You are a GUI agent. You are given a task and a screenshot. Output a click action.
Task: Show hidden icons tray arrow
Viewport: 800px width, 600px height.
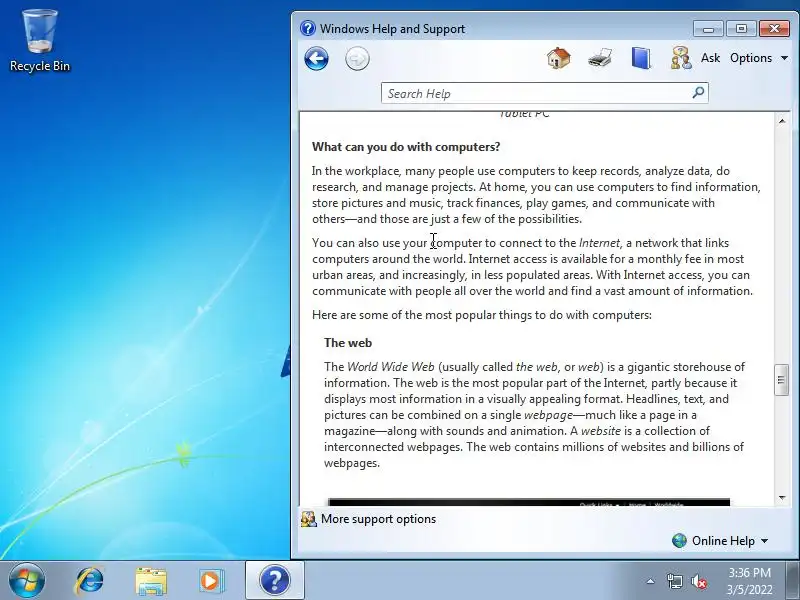point(651,581)
